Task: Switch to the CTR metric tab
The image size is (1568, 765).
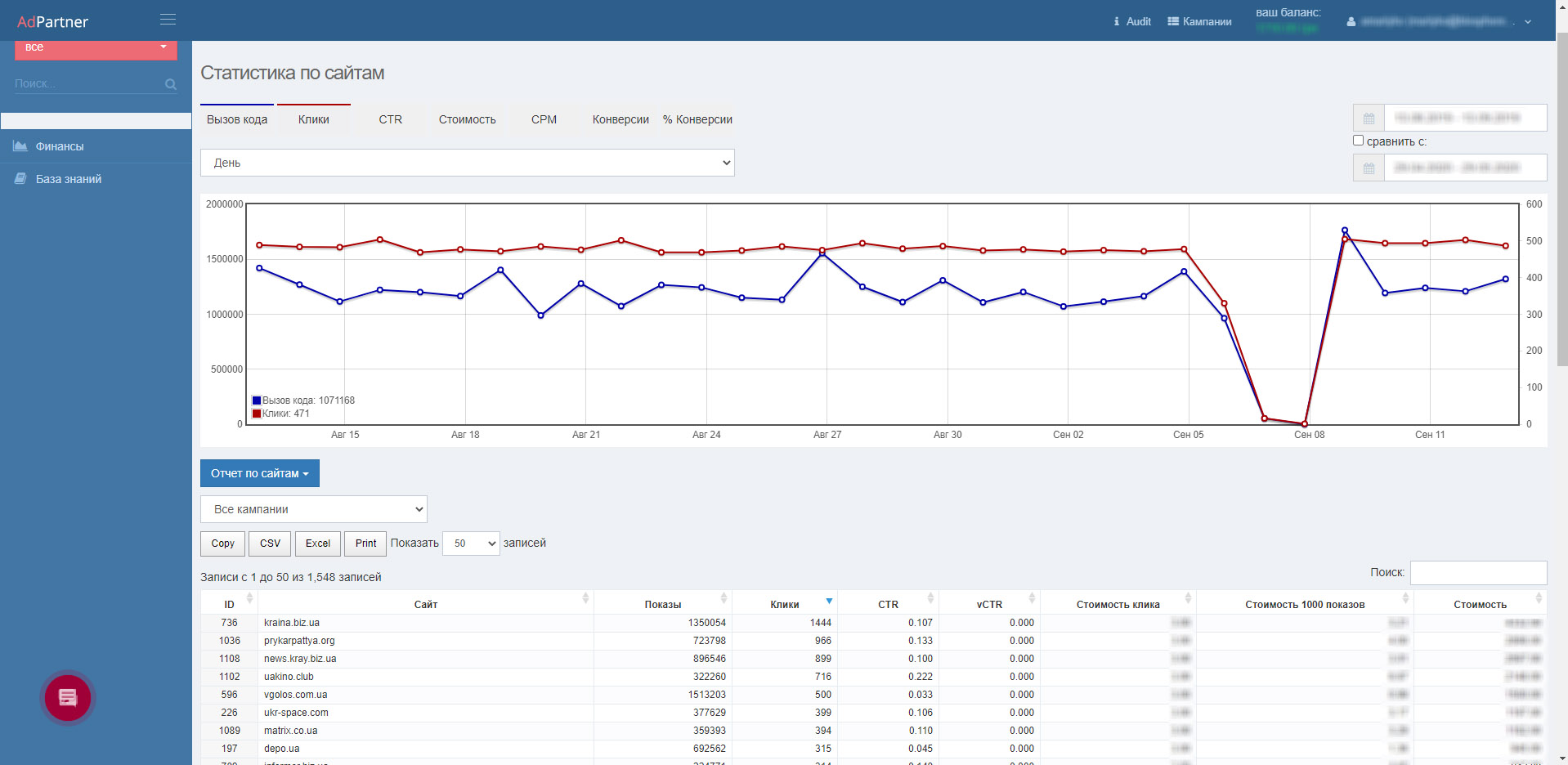Action: [x=390, y=119]
